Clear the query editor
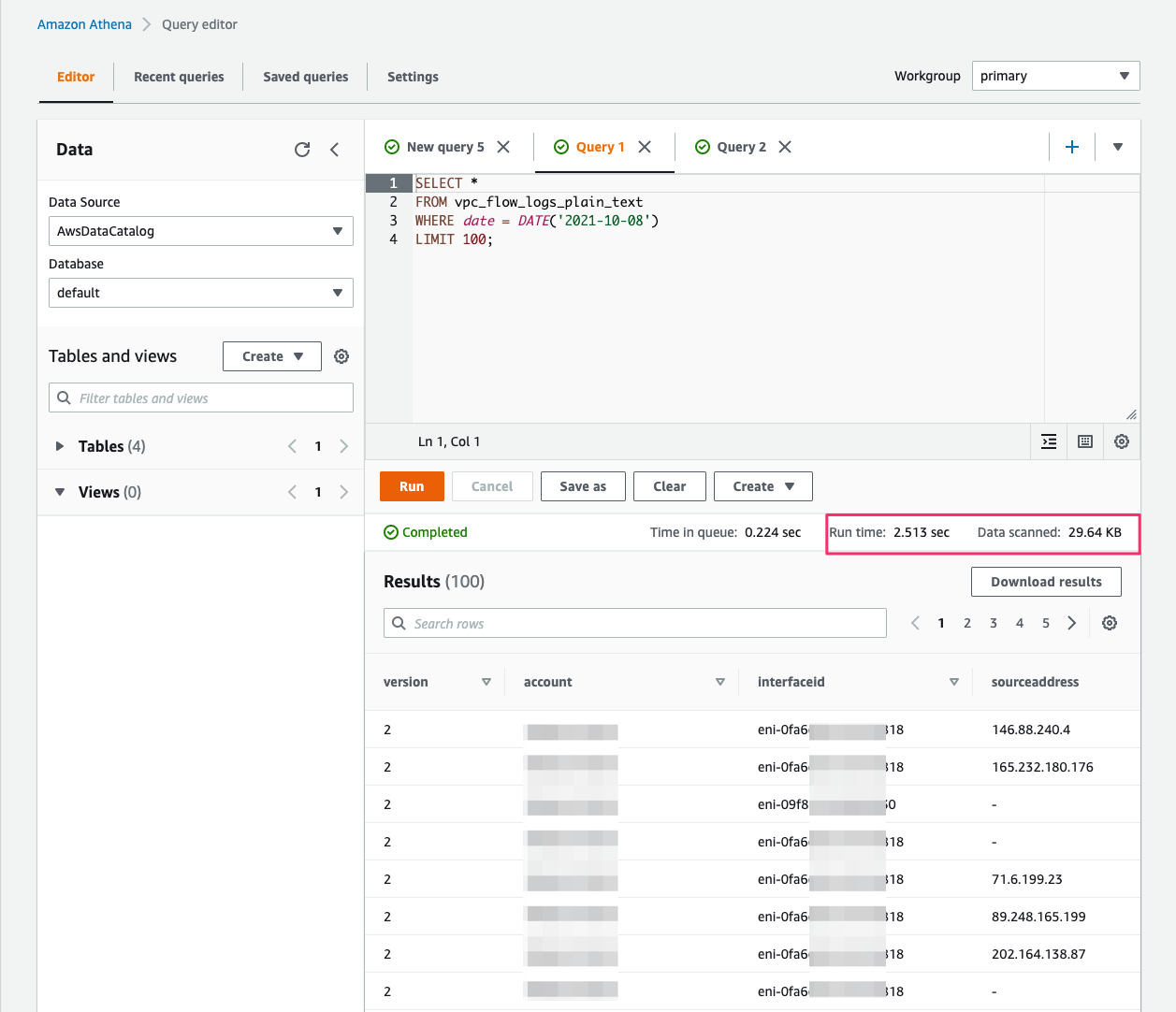1176x1012 pixels. click(x=670, y=486)
